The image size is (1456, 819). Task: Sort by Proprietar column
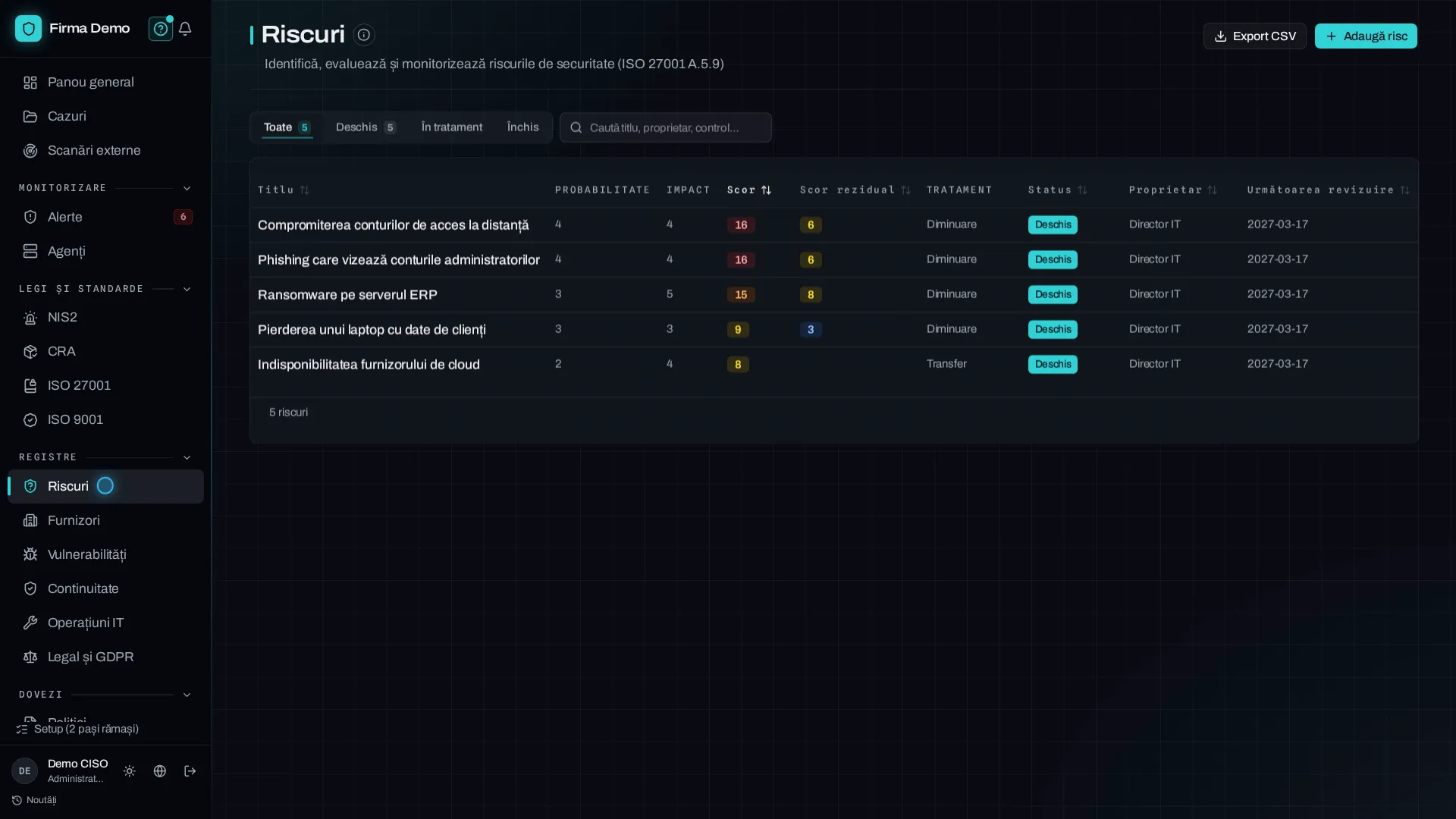point(1173,190)
